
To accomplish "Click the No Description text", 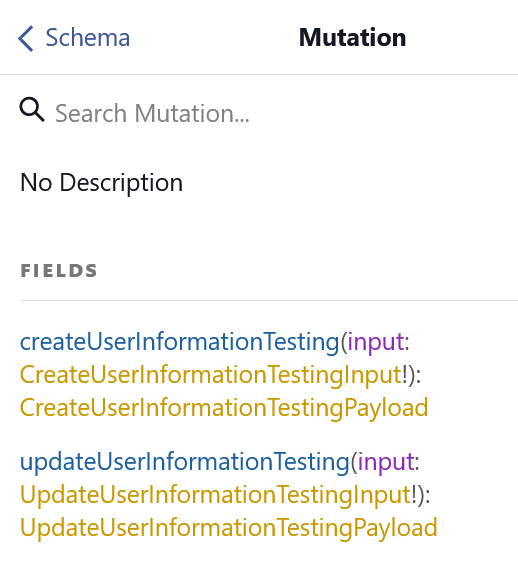I will (x=101, y=183).
